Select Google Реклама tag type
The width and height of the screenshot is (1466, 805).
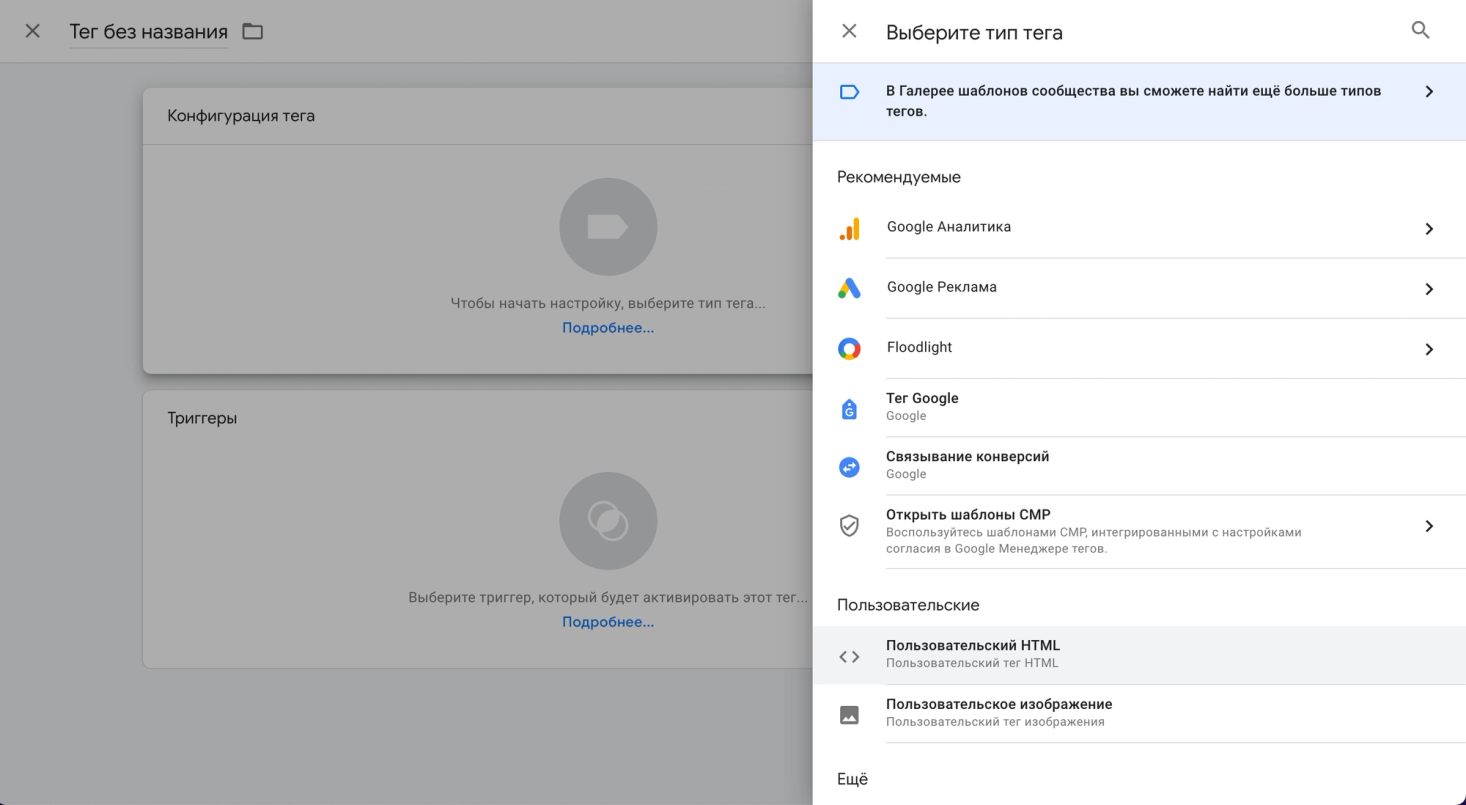1139,288
